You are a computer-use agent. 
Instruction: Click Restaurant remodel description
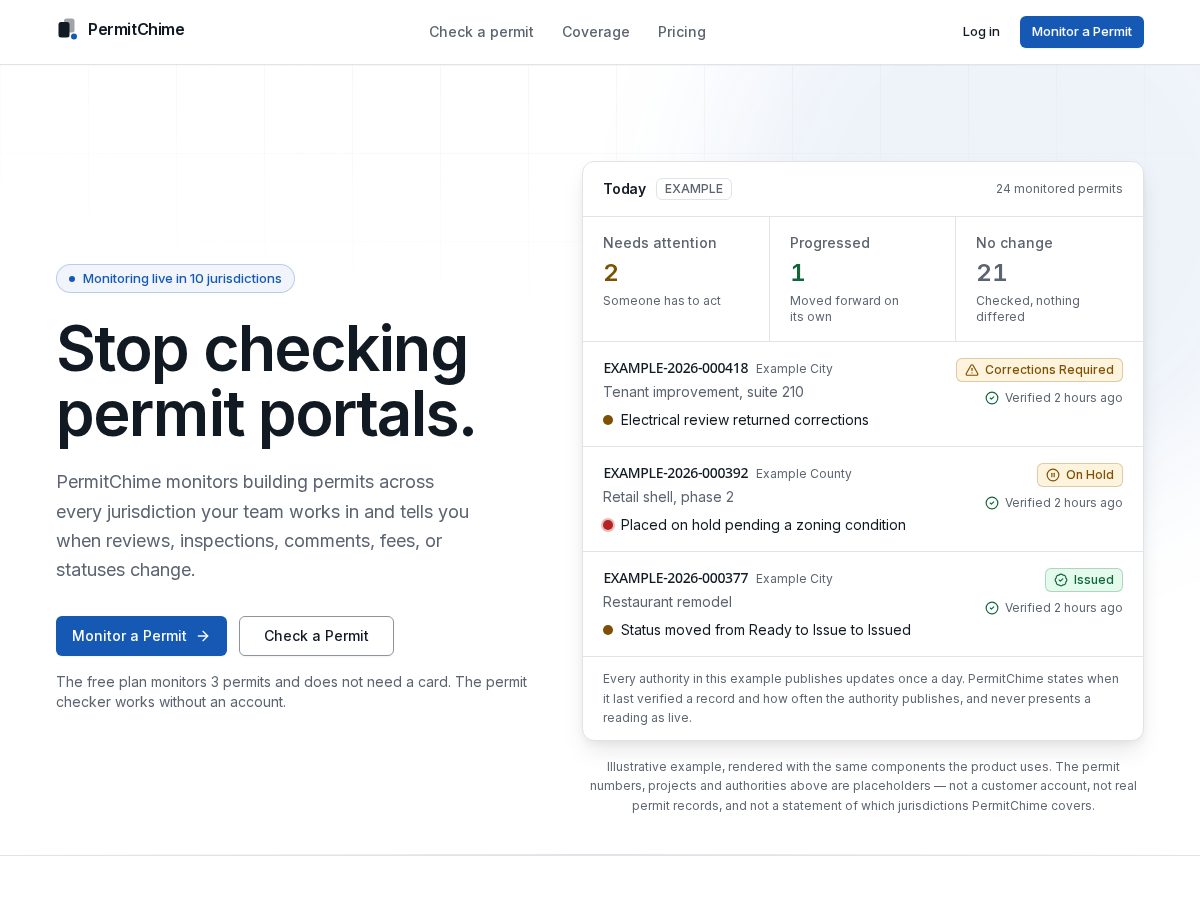pyautogui.click(x=667, y=602)
